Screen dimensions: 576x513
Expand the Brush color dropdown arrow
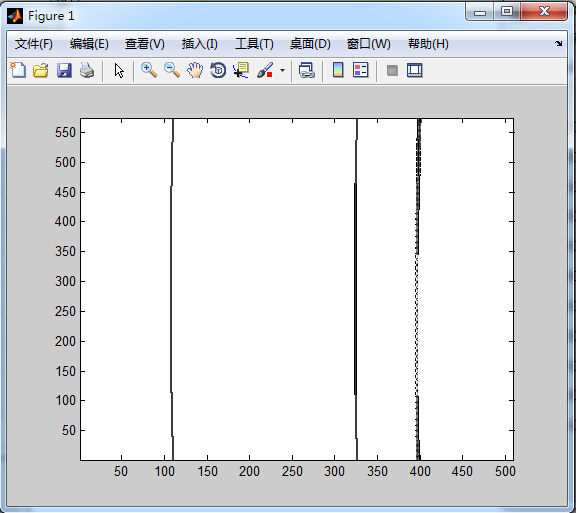pos(282,70)
